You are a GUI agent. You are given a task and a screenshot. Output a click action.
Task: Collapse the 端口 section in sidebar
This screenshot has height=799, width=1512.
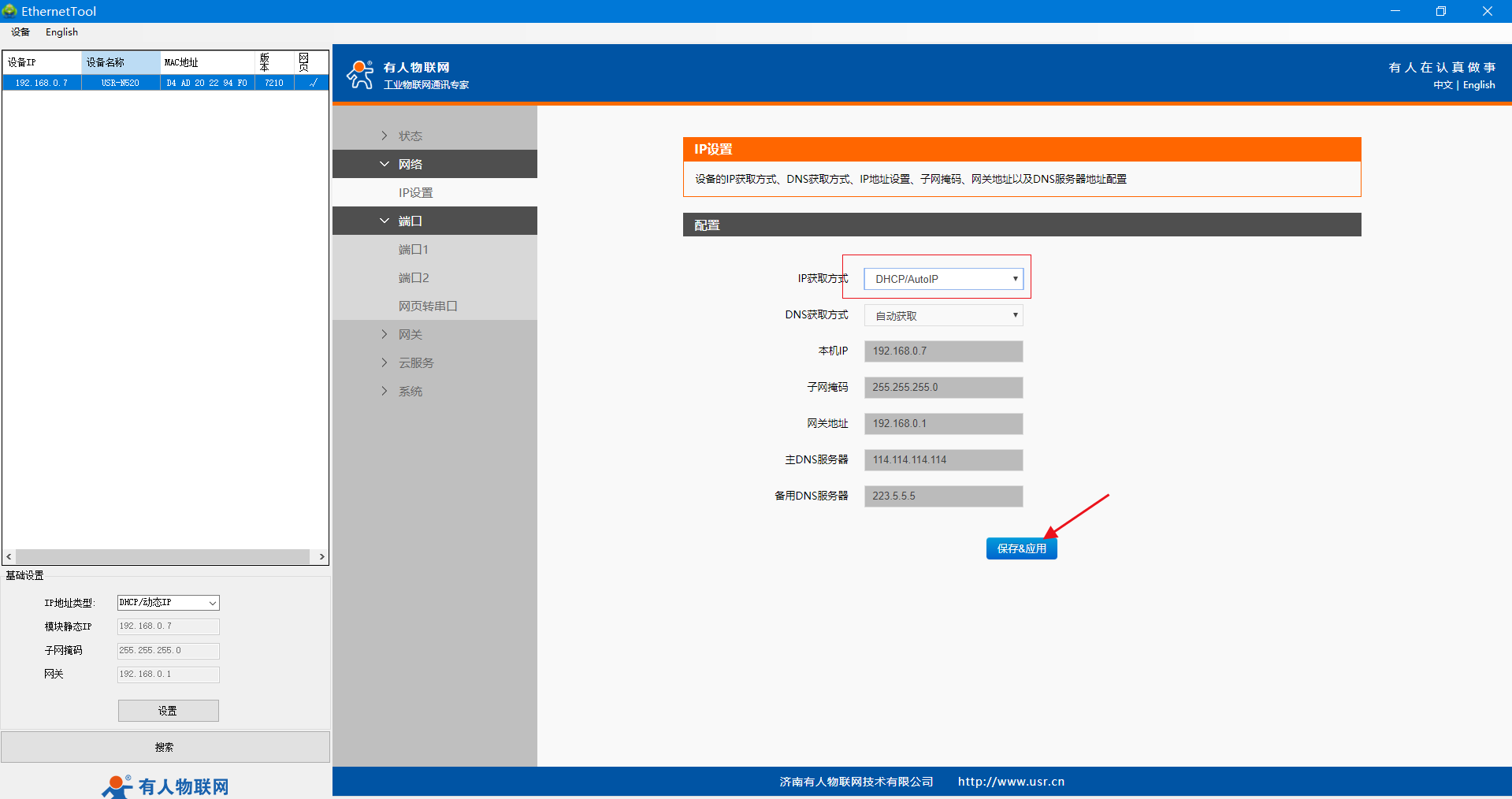(410, 221)
